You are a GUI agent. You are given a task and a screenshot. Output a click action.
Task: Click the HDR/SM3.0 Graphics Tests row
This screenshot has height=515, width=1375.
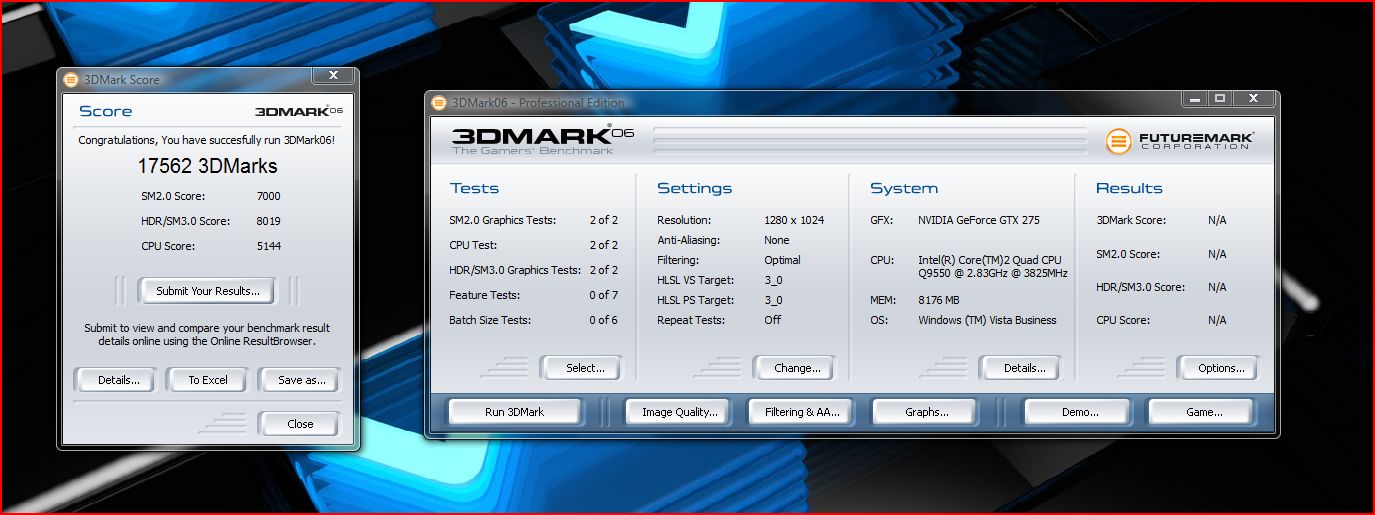[534, 270]
